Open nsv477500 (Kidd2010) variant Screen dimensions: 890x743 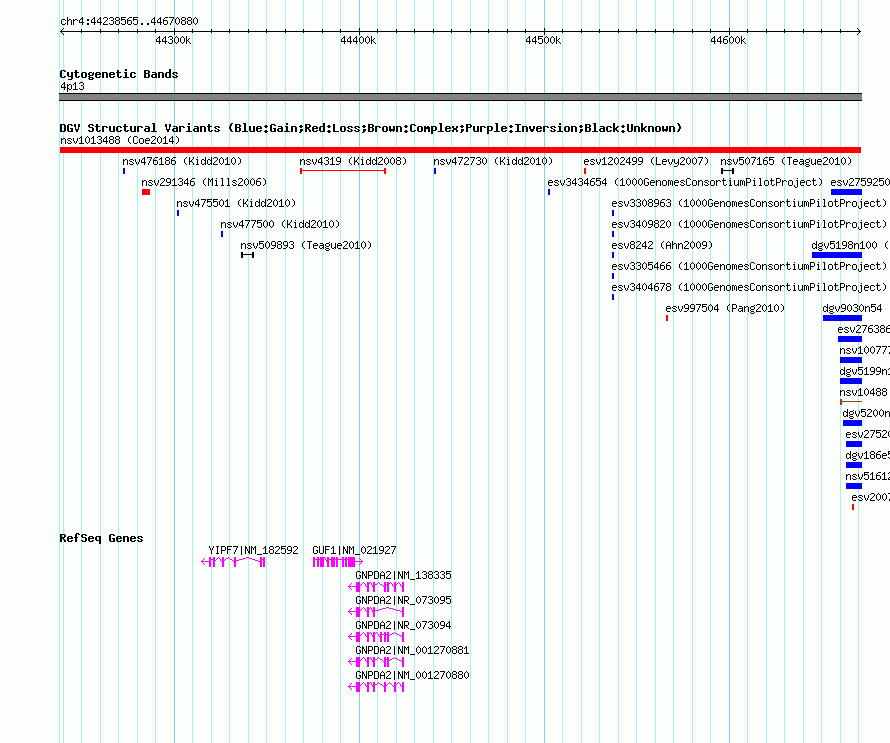coord(280,224)
